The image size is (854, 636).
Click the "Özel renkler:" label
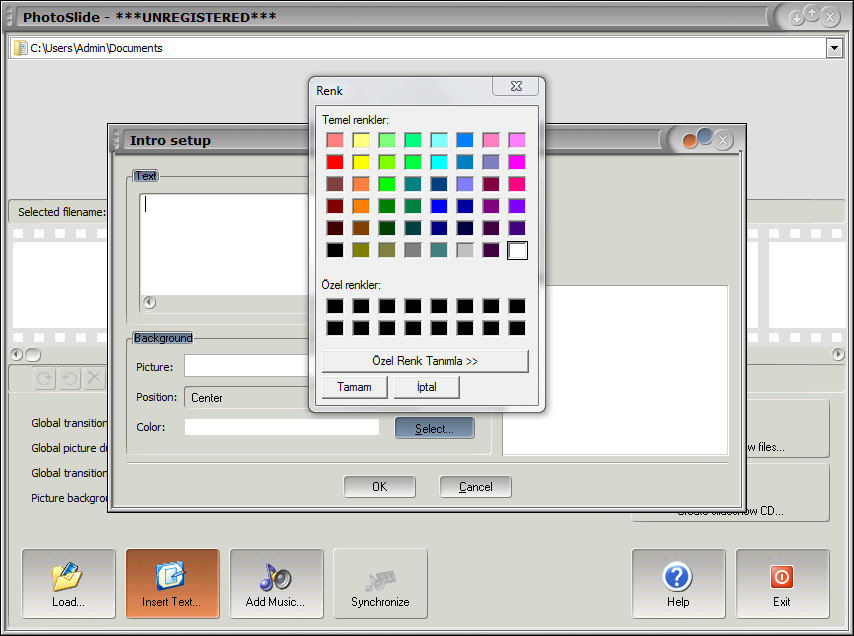pyautogui.click(x=351, y=285)
